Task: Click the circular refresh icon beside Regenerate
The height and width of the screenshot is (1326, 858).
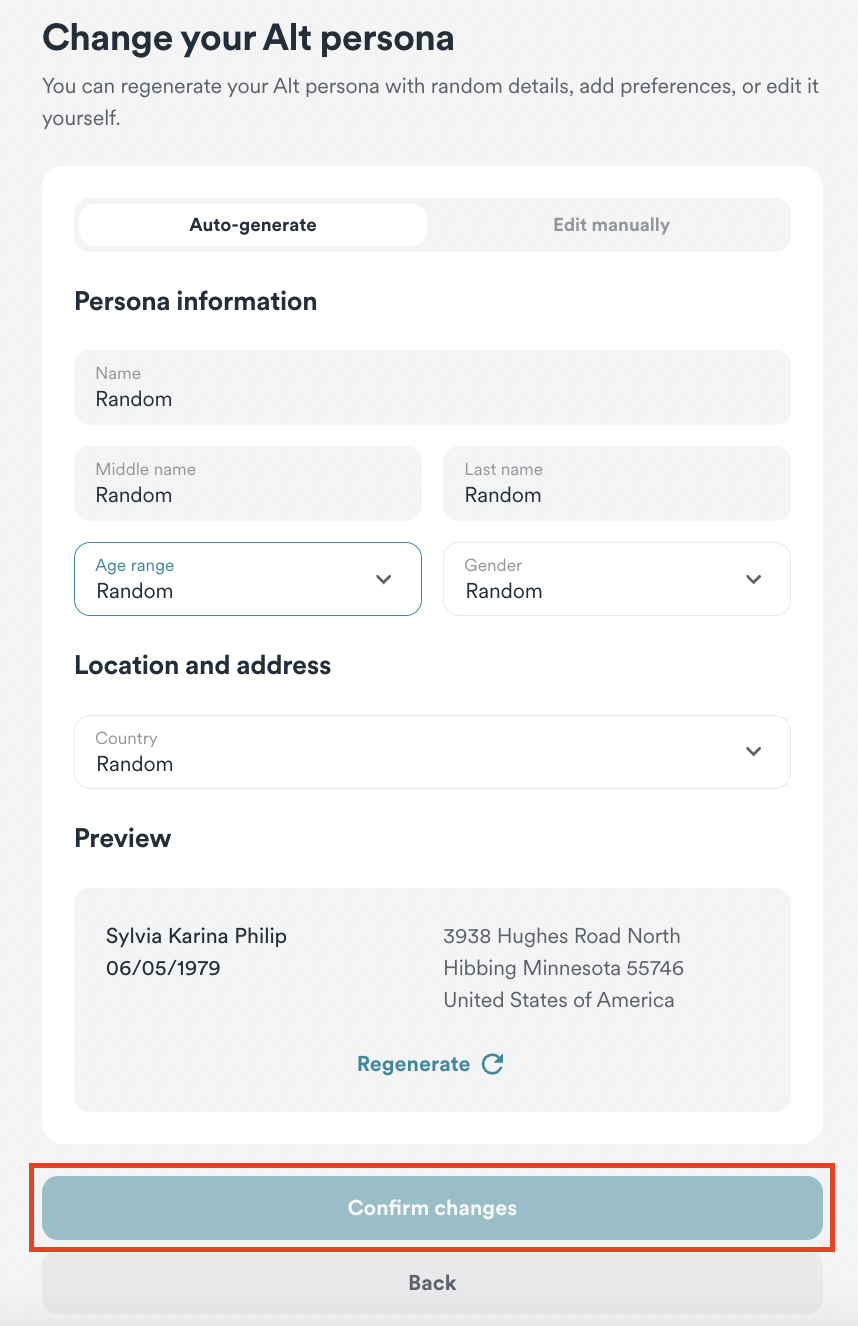Action: (x=492, y=1064)
